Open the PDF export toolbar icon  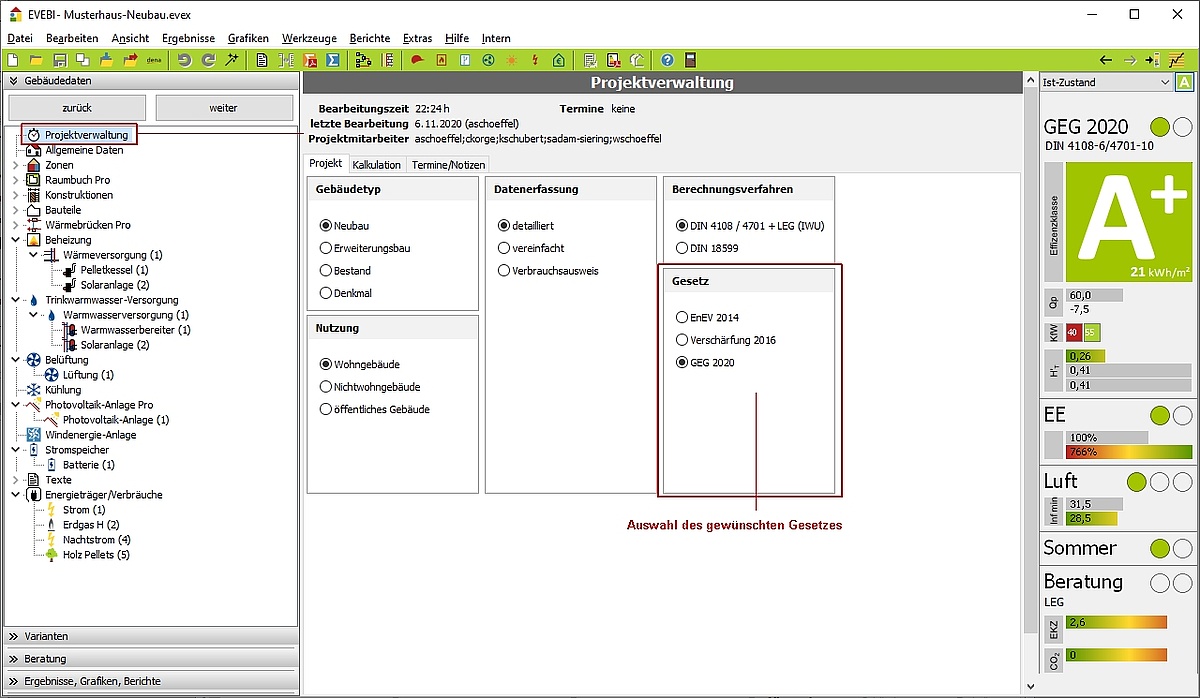pos(310,60)
